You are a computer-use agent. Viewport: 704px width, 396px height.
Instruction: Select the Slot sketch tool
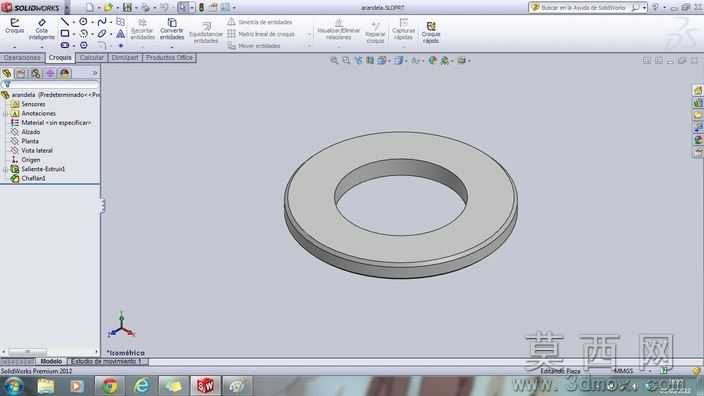click(65, 45)
